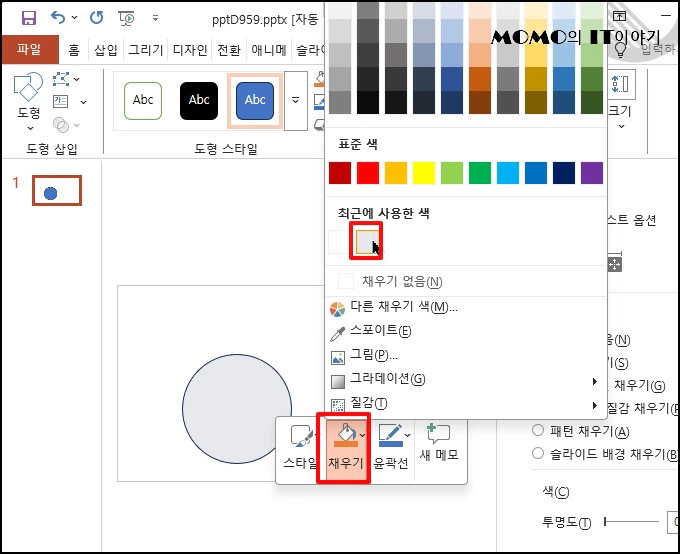The image size is (680, 554).
Task: Pick dark navy standard color
Action: pos(564,173)
